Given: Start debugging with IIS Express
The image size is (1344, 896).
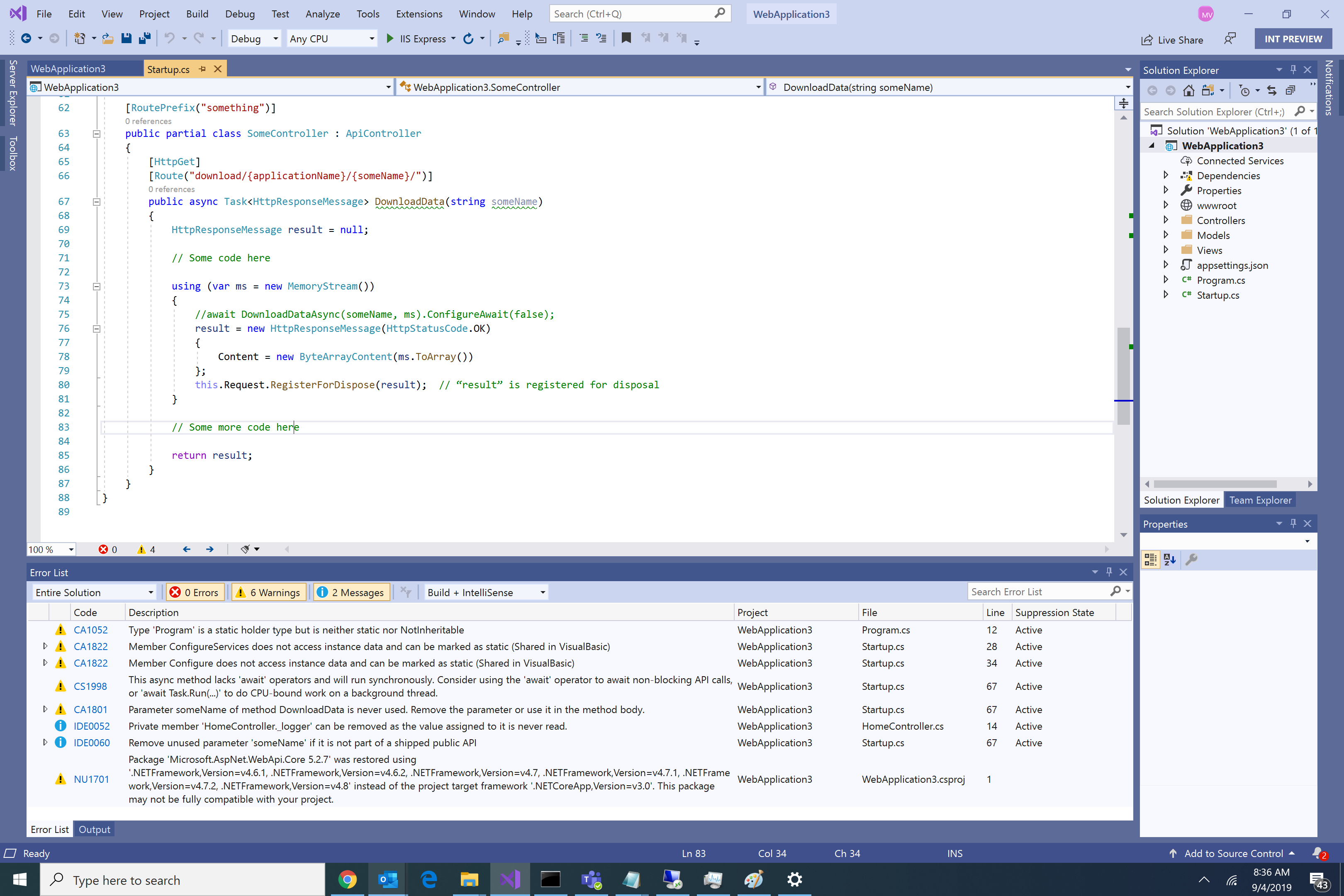Looking at the screenshot, I should click(390, 38).
